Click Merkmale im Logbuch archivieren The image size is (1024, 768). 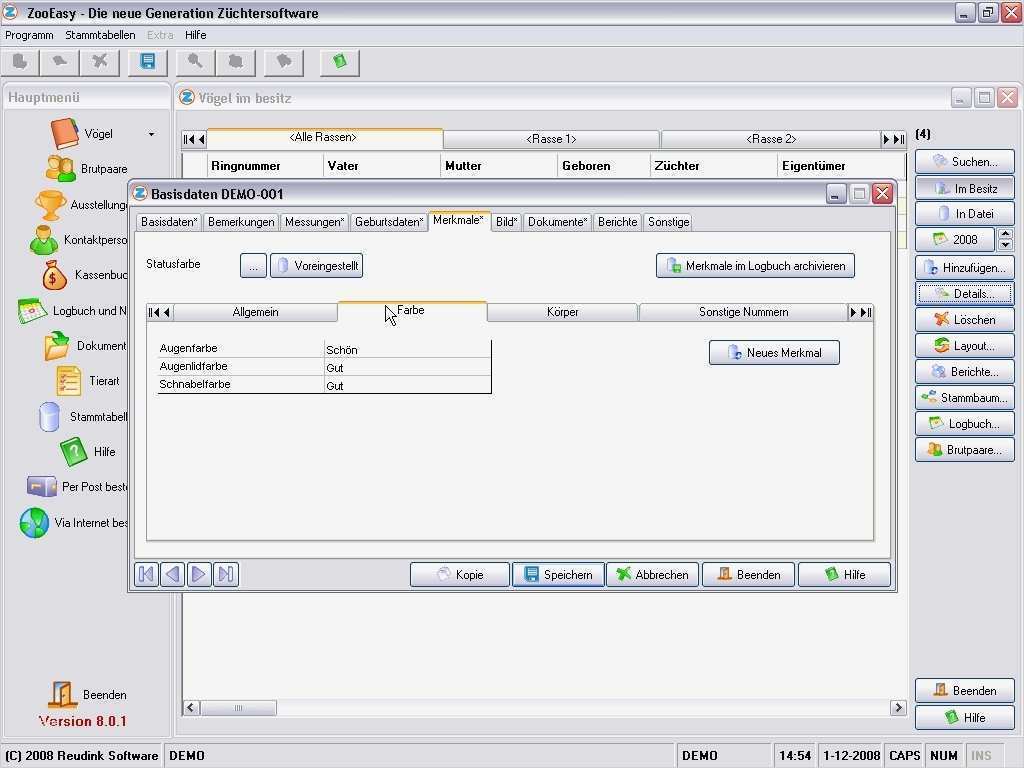click(x=756, y=266)
